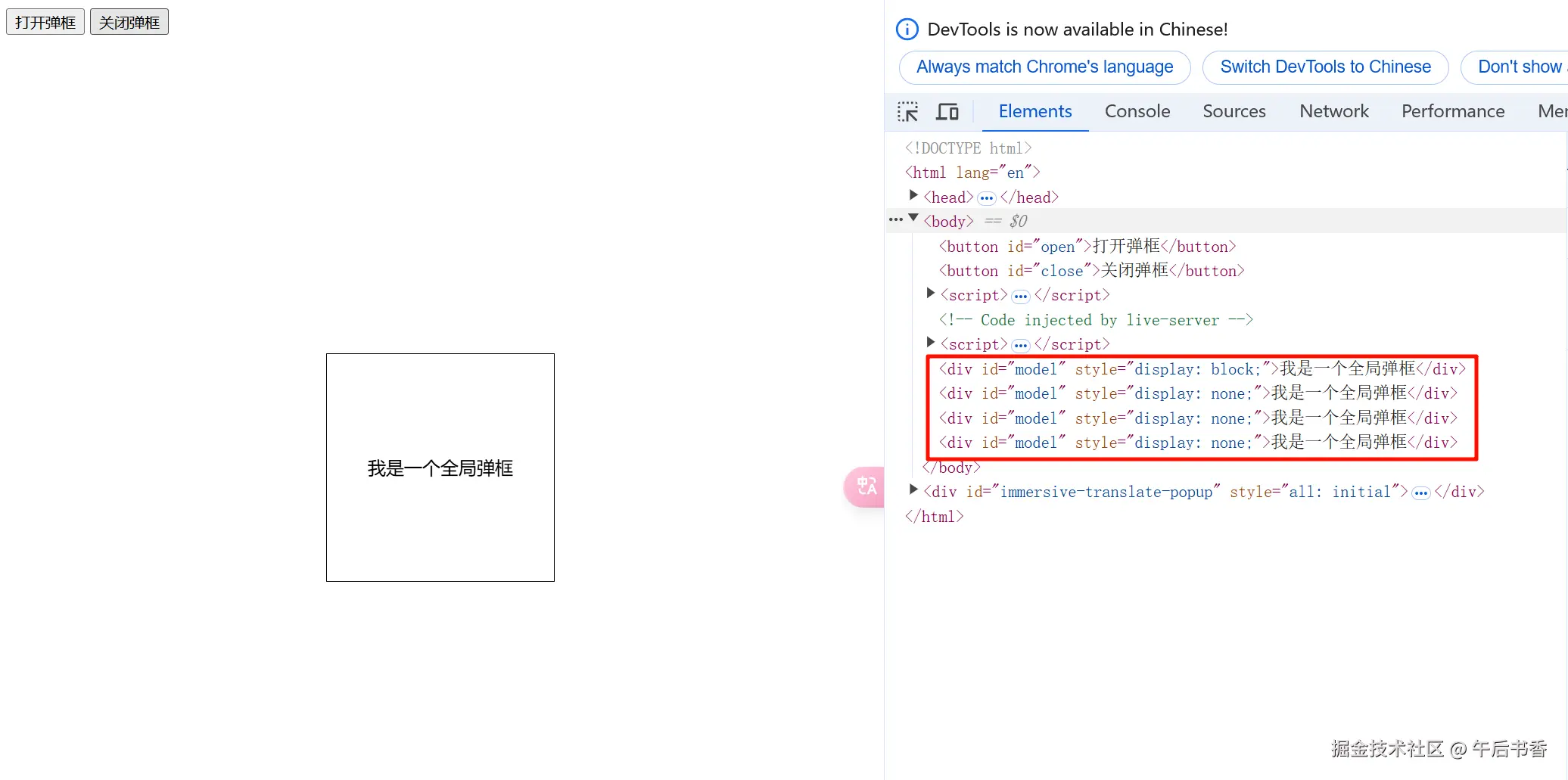Open the Console tab

click(1137, 112)
